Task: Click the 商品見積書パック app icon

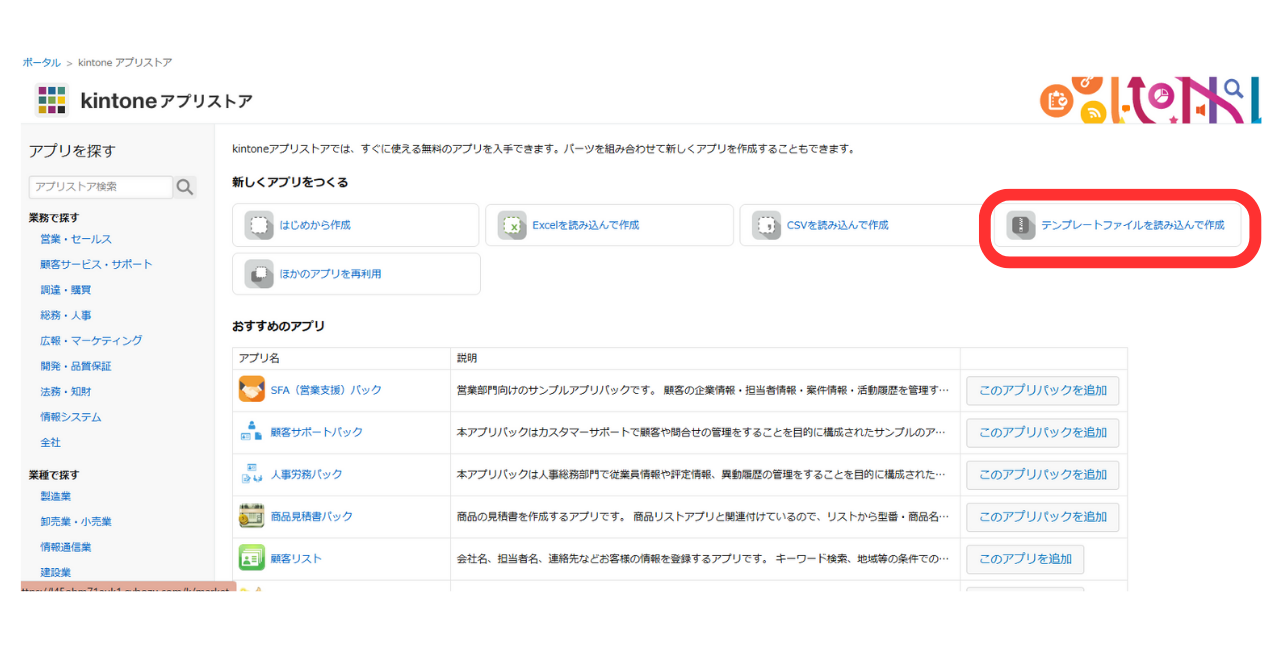Action: [x=251, y=516]
